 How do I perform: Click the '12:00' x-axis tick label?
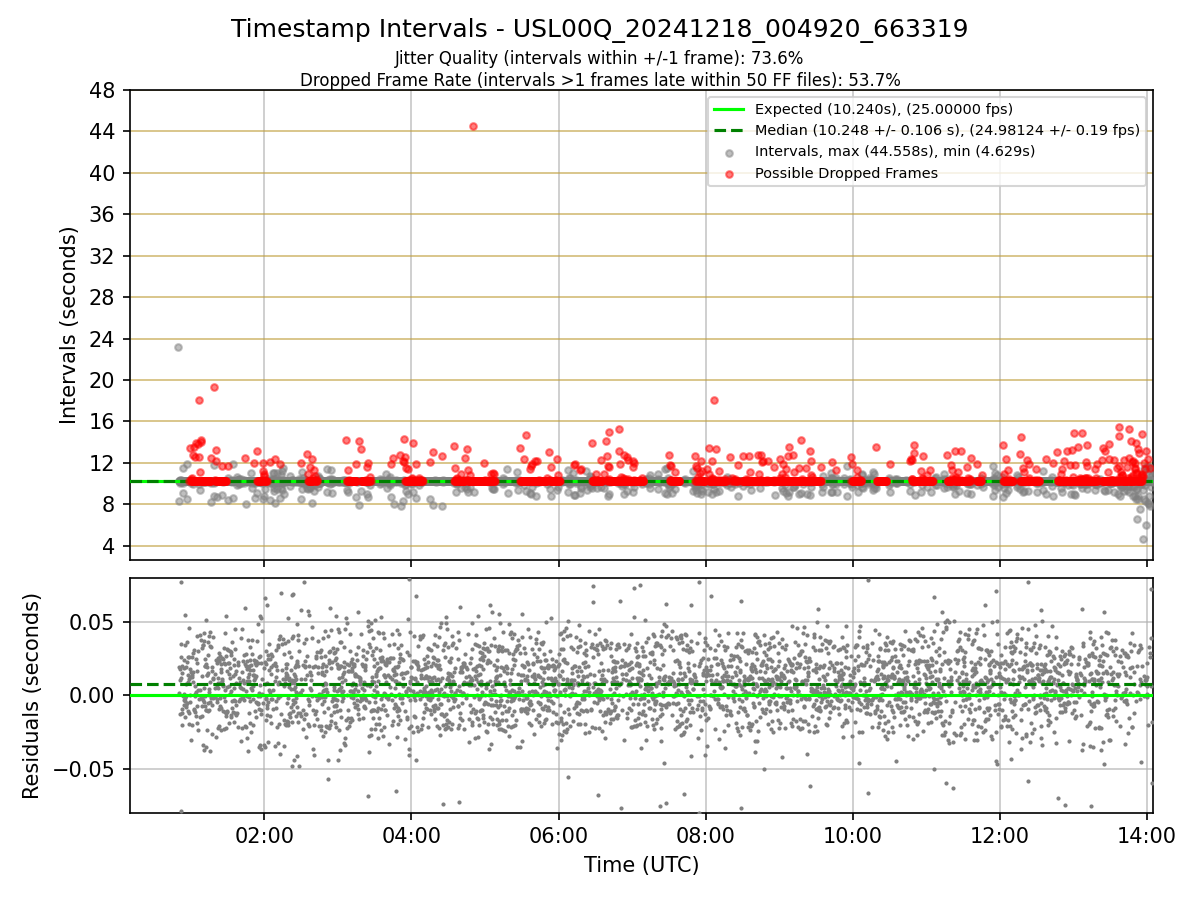click(1000, 834)
